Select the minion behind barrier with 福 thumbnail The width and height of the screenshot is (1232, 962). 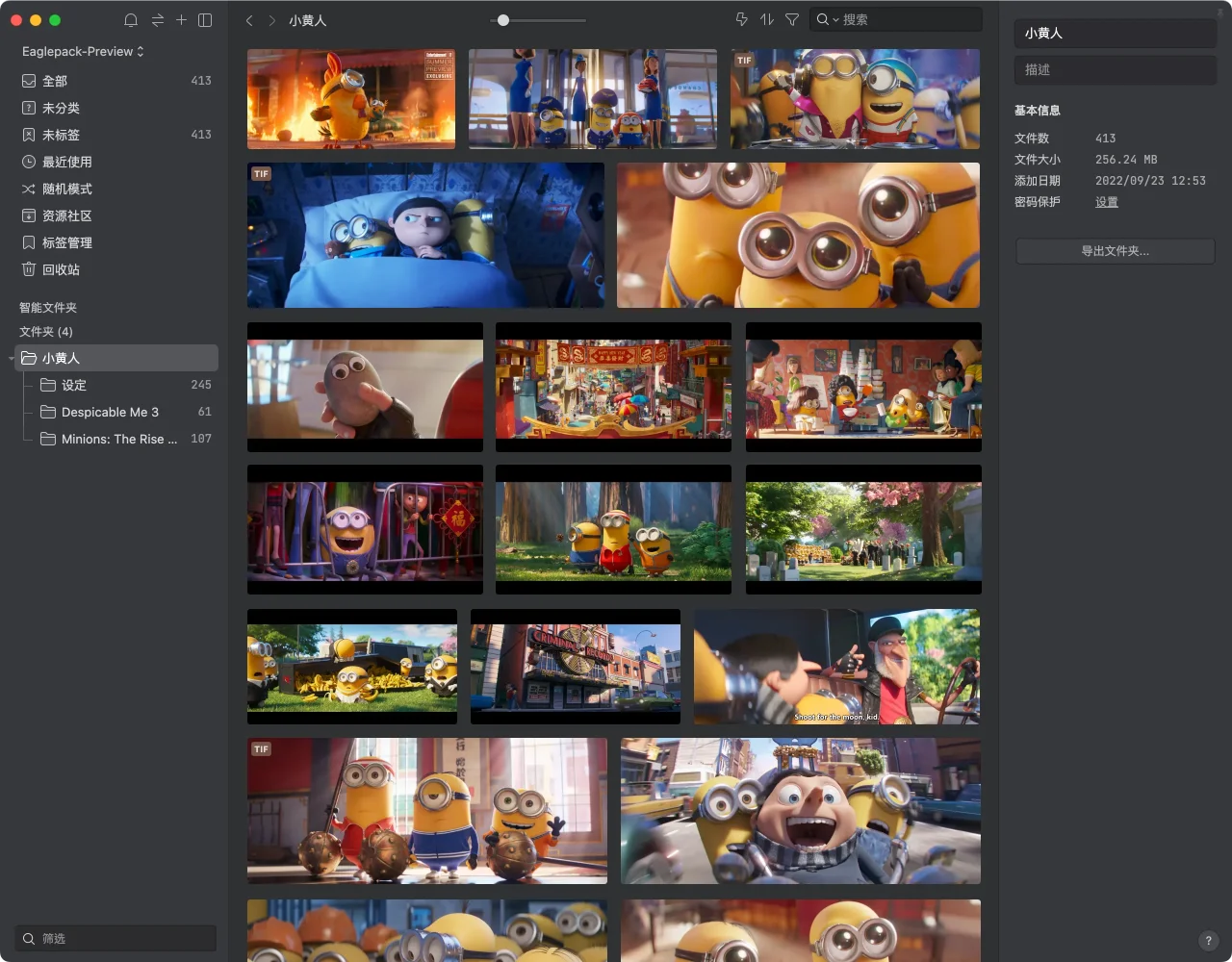[365, 529]
